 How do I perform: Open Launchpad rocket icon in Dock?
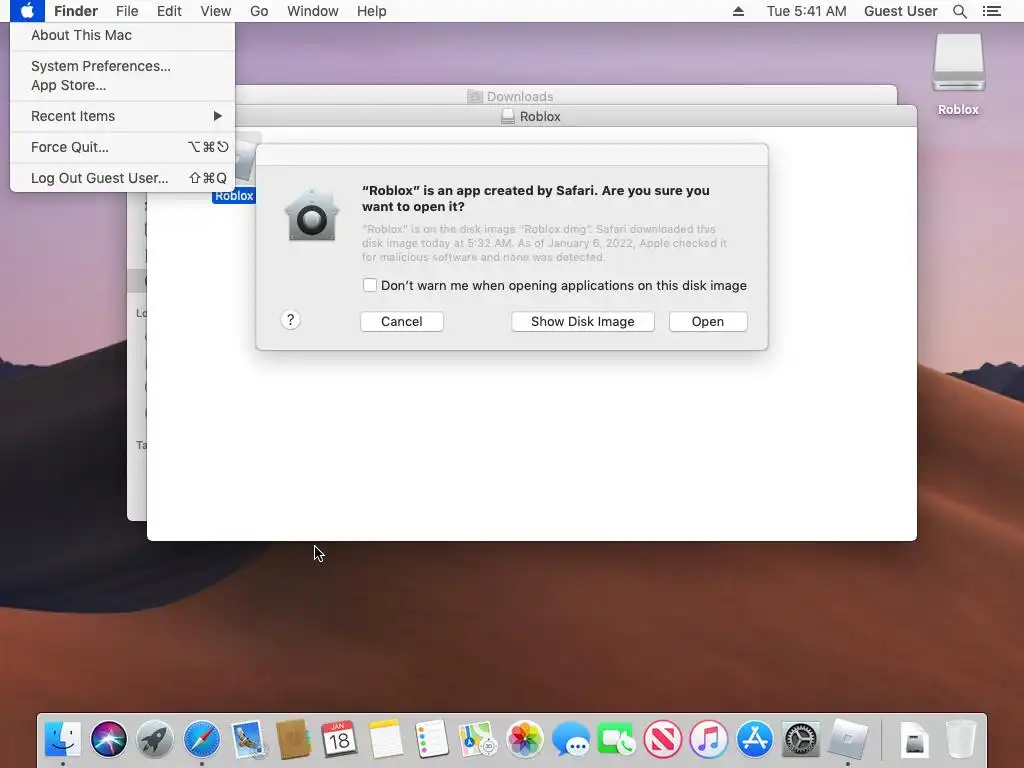155,739
